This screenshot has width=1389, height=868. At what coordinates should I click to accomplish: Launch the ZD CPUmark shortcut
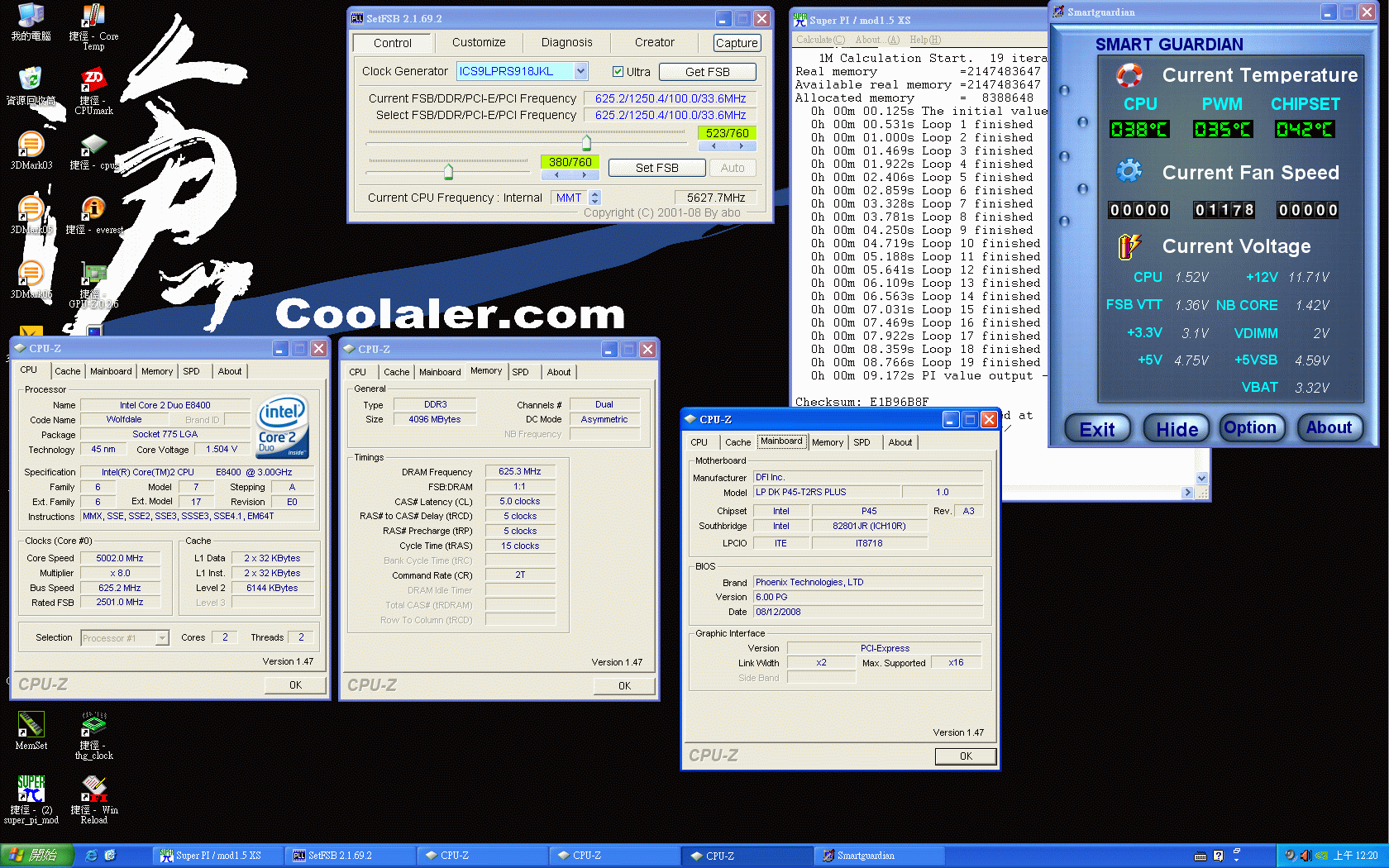click(x=93, y=91)
